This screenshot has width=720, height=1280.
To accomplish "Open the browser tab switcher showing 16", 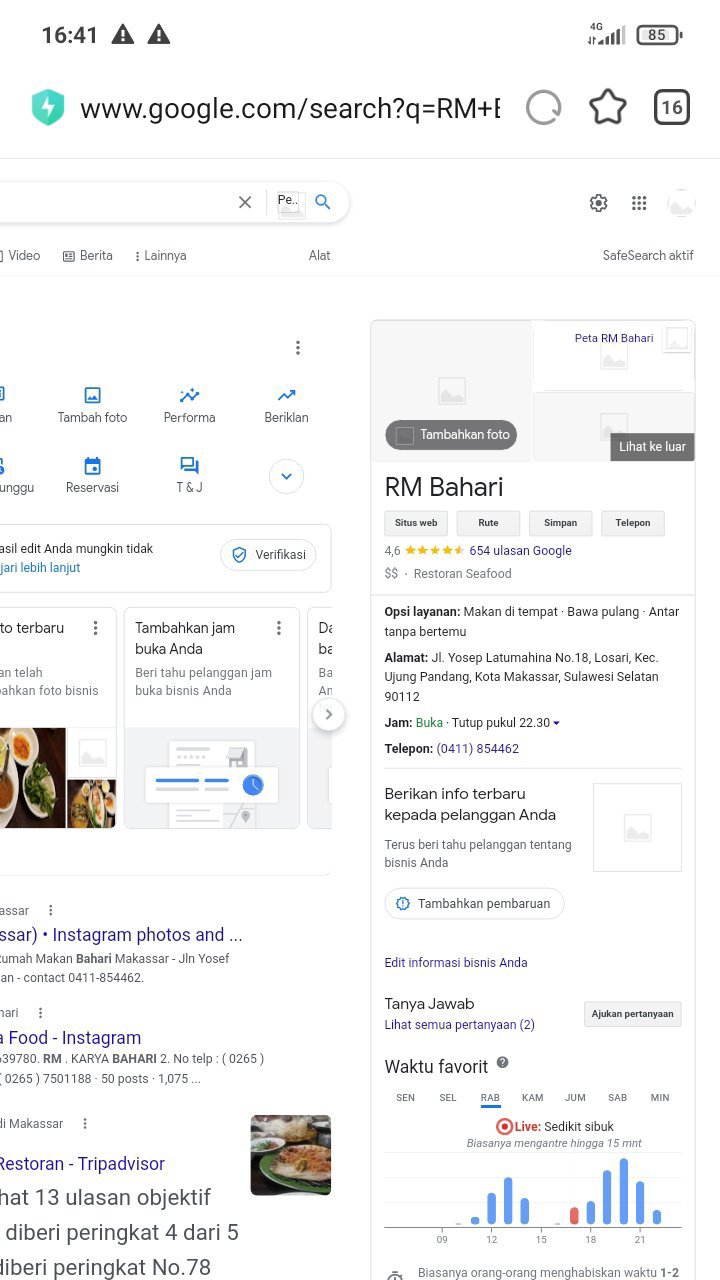I will 672,108.
